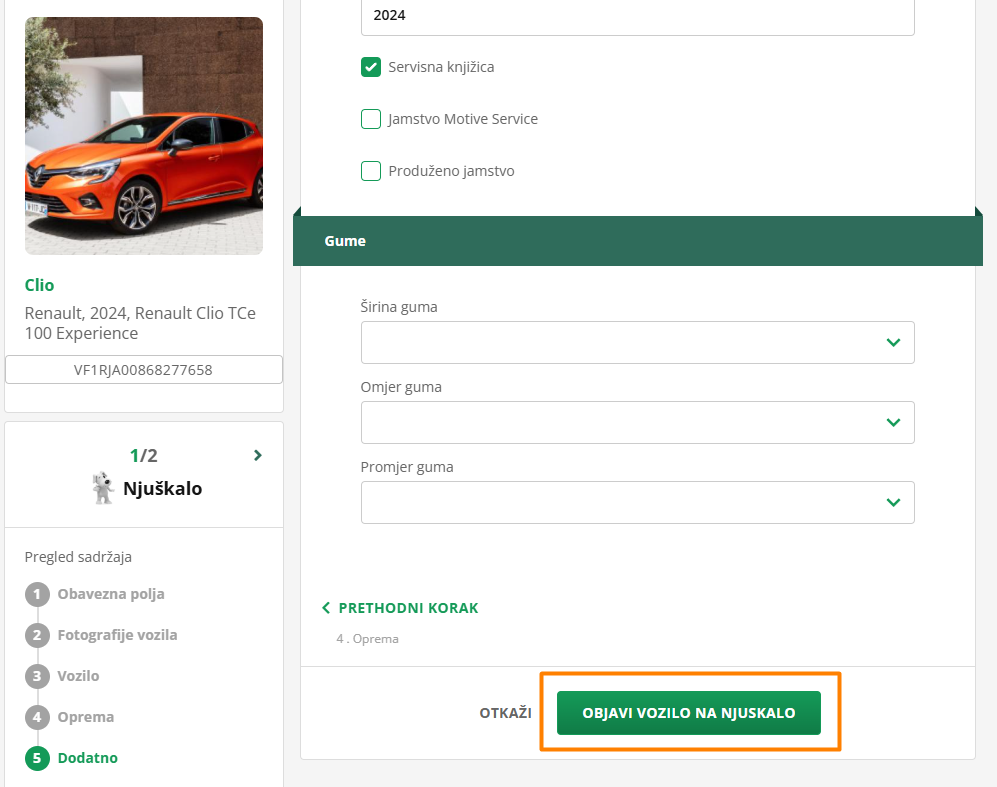
Task: Go to Obavezna polja section label
Action: pos(111,594)
